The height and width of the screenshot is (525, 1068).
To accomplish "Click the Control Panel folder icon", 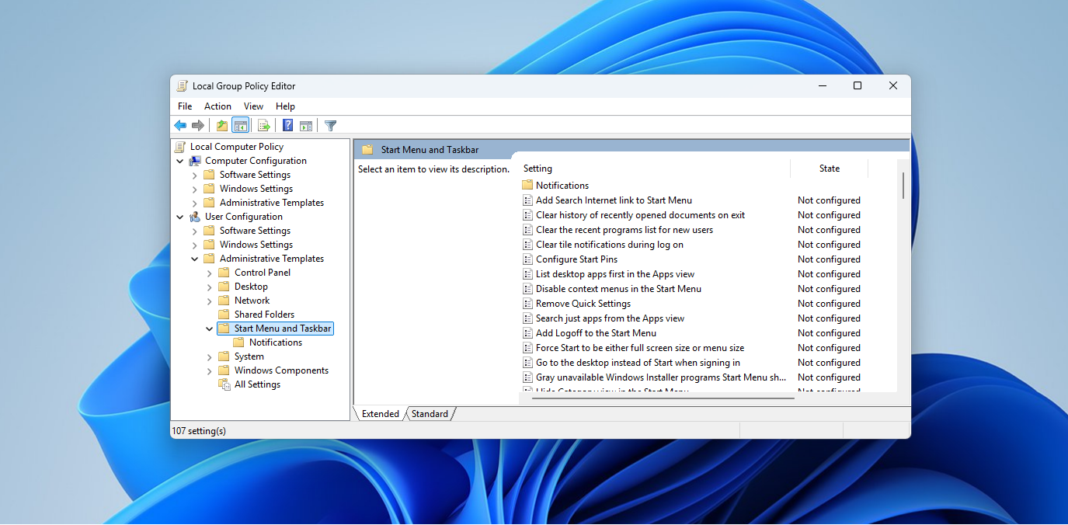I will click(223, 272).
